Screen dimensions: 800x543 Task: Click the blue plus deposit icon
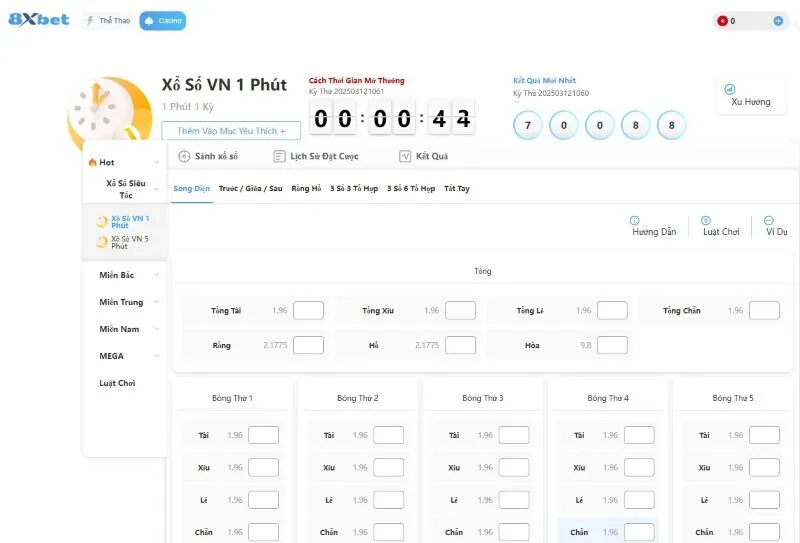[x=778, y=21]
